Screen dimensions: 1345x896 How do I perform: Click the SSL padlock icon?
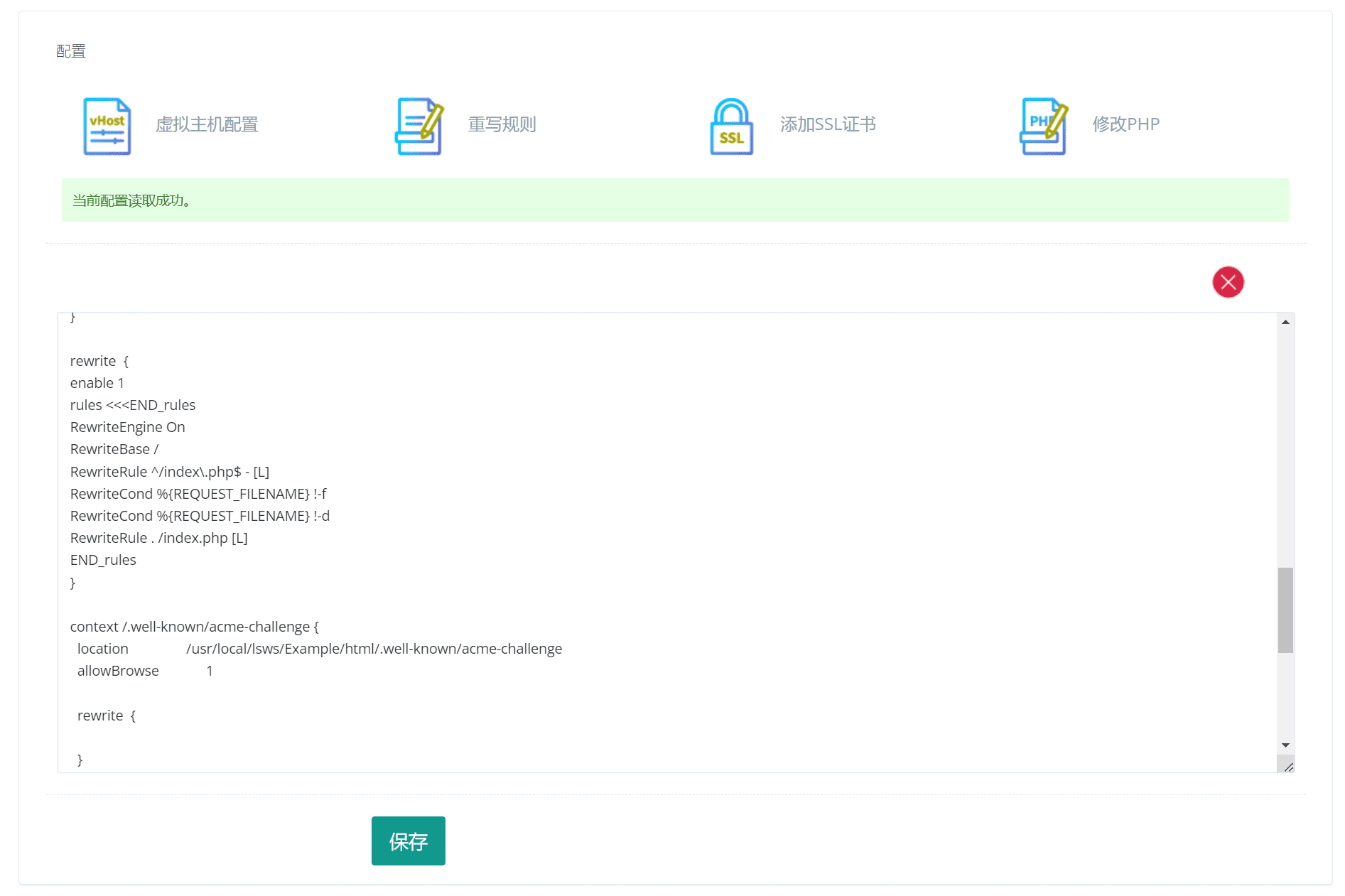730,125
